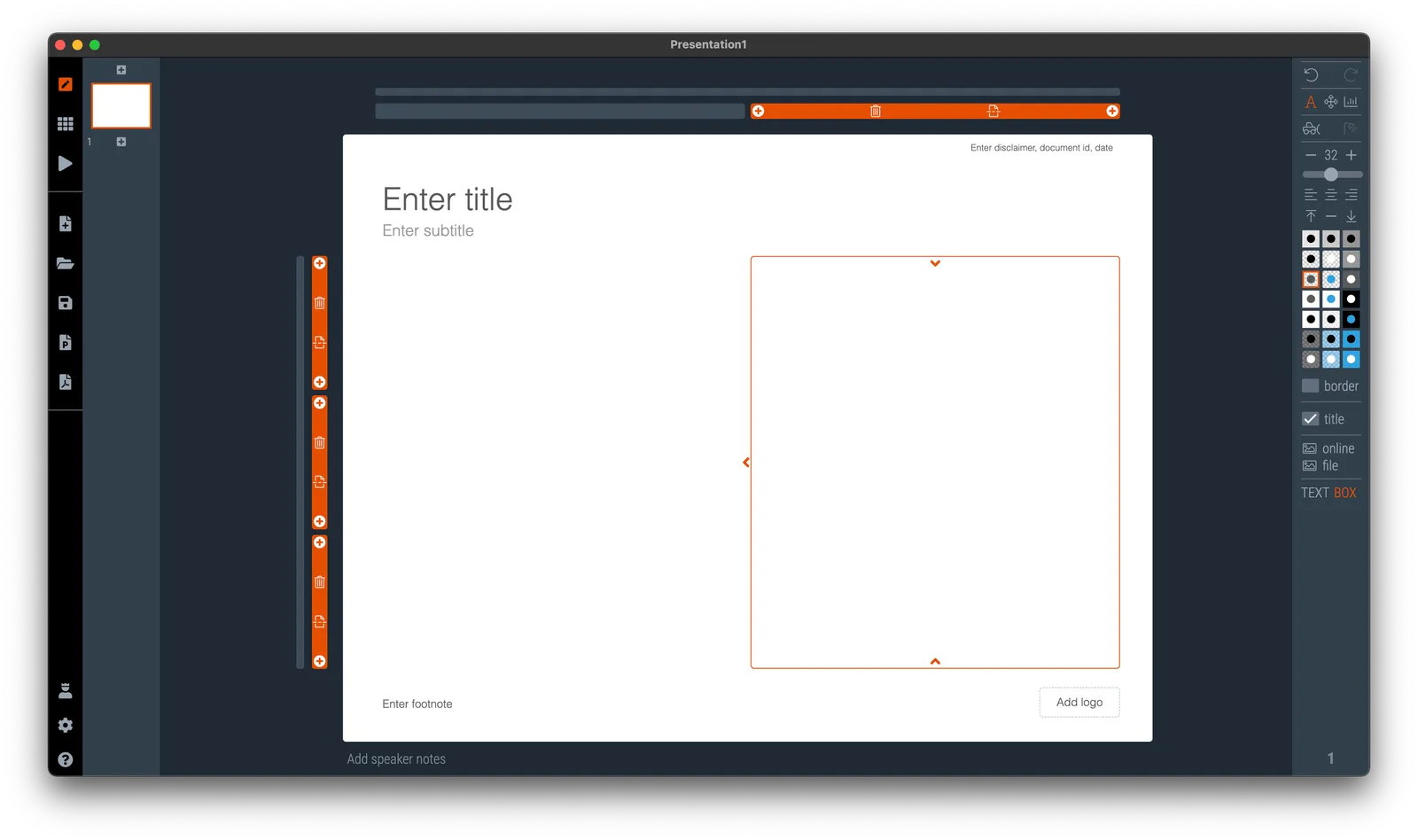Expand the box using its left chevron
The height and width of the screenshot is (840, 1418).
[x=746, y=463]
